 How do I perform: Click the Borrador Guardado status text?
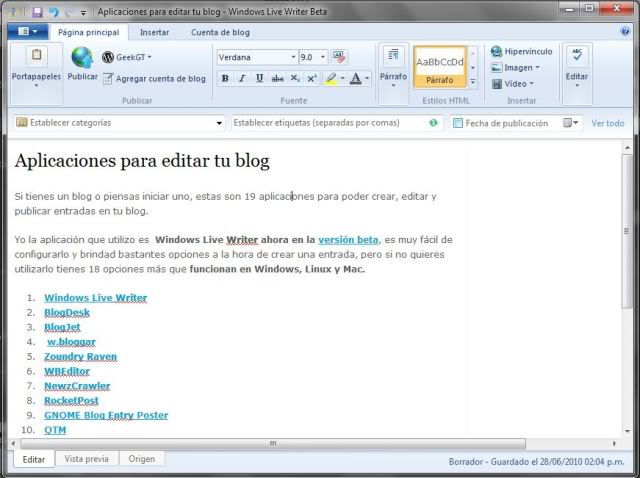[536, 462]
